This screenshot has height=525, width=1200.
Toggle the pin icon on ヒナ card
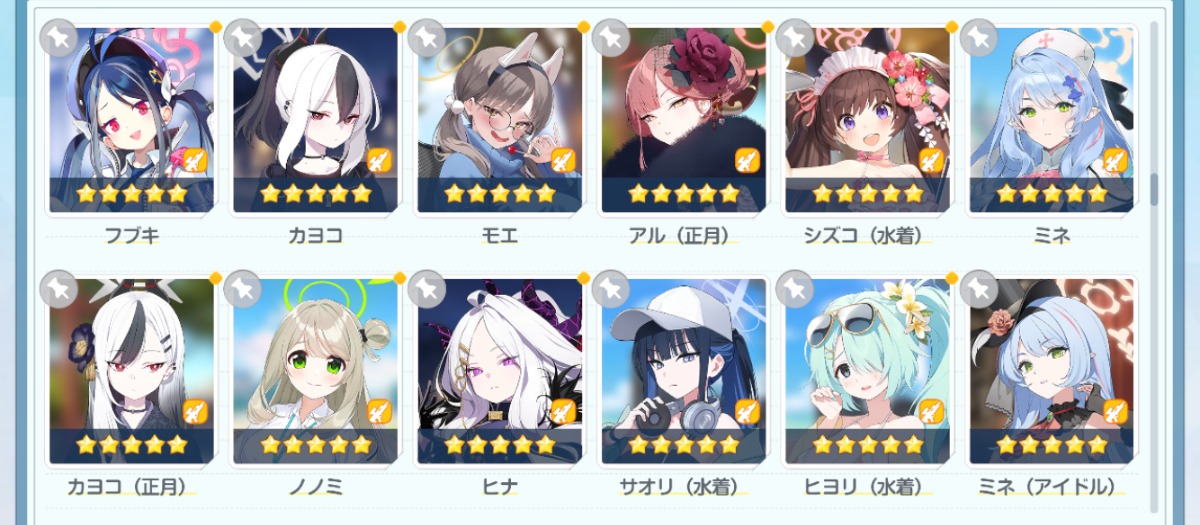click(x=426, y=290)
